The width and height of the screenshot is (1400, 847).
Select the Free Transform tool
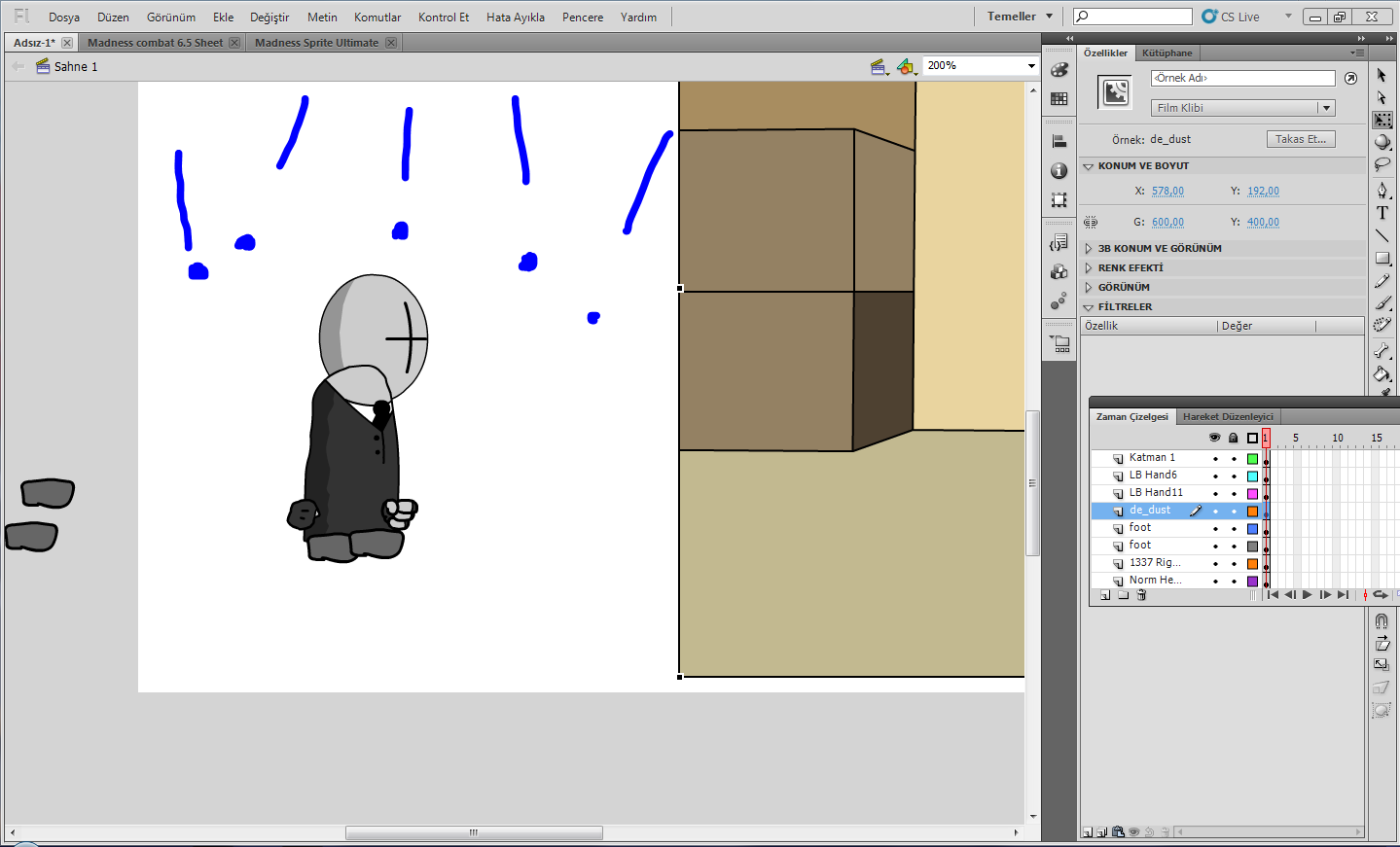[1382, 120]
